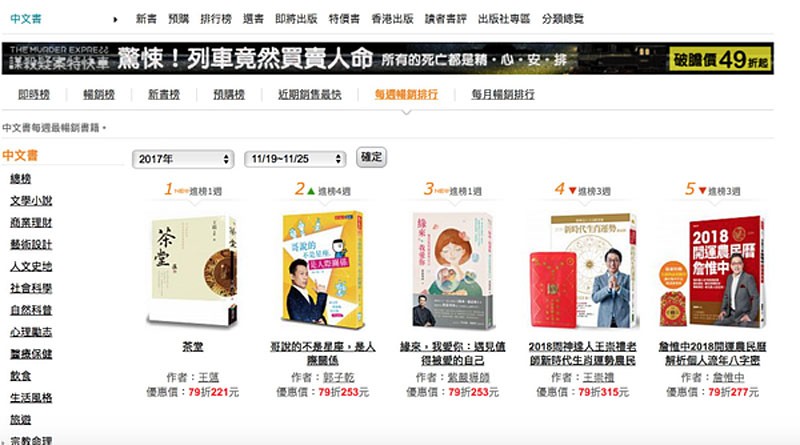
Task: Open the 香港出版 menu item
Action: 392,19
